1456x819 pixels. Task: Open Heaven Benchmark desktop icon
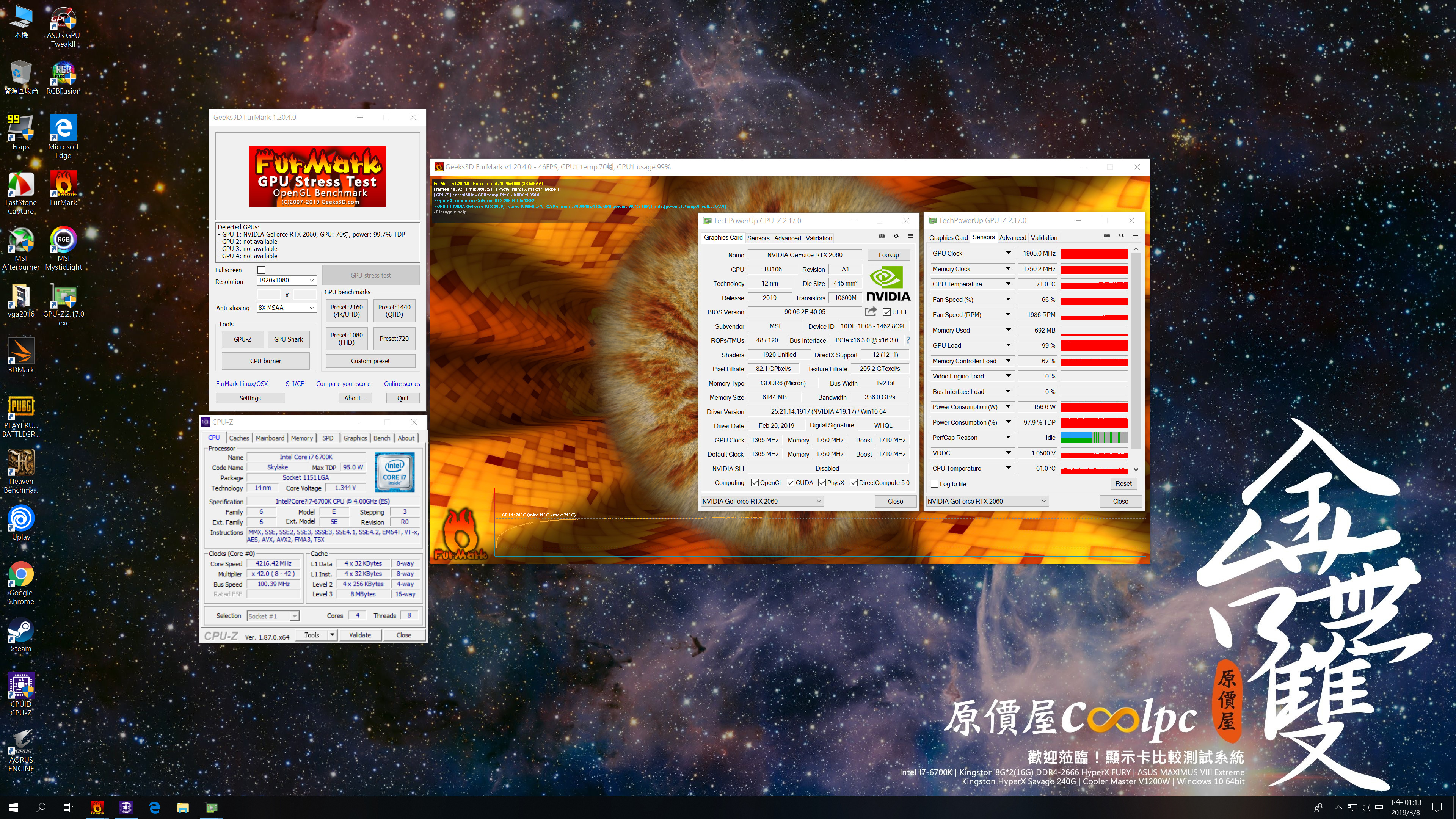click(21, 471)
